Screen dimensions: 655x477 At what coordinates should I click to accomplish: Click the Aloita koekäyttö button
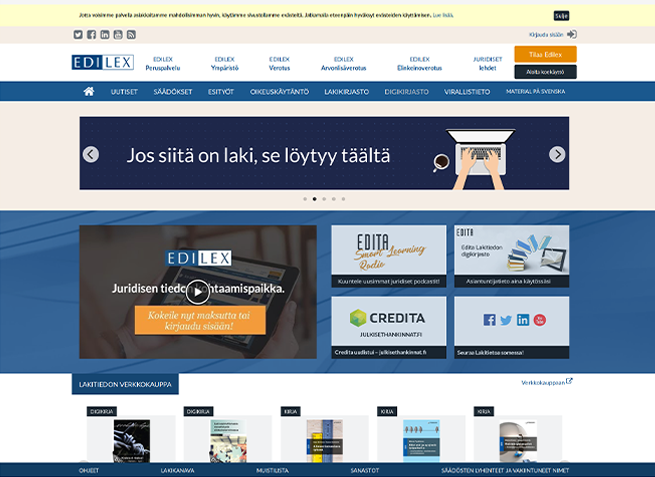coord(546,72)
